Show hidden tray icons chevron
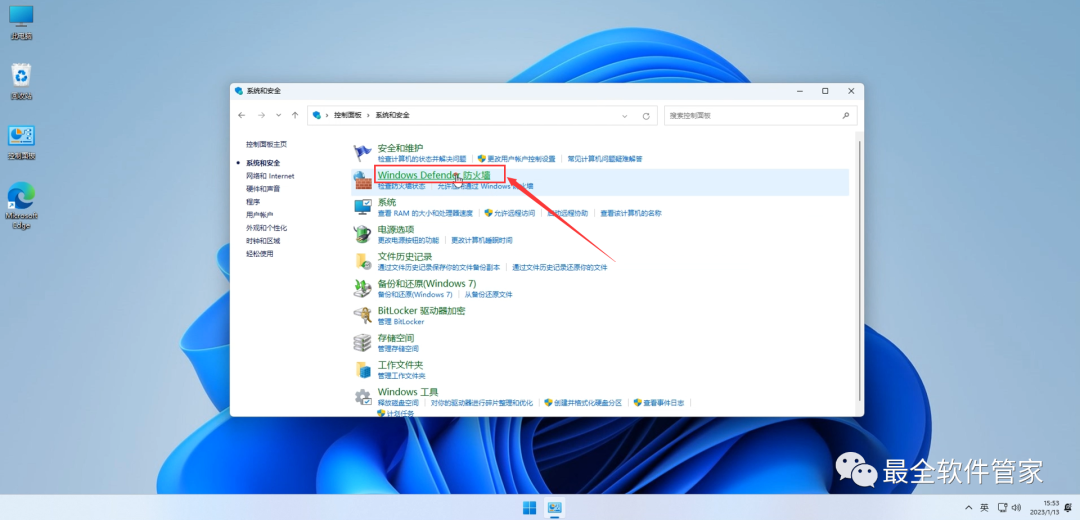 (966, 508)
